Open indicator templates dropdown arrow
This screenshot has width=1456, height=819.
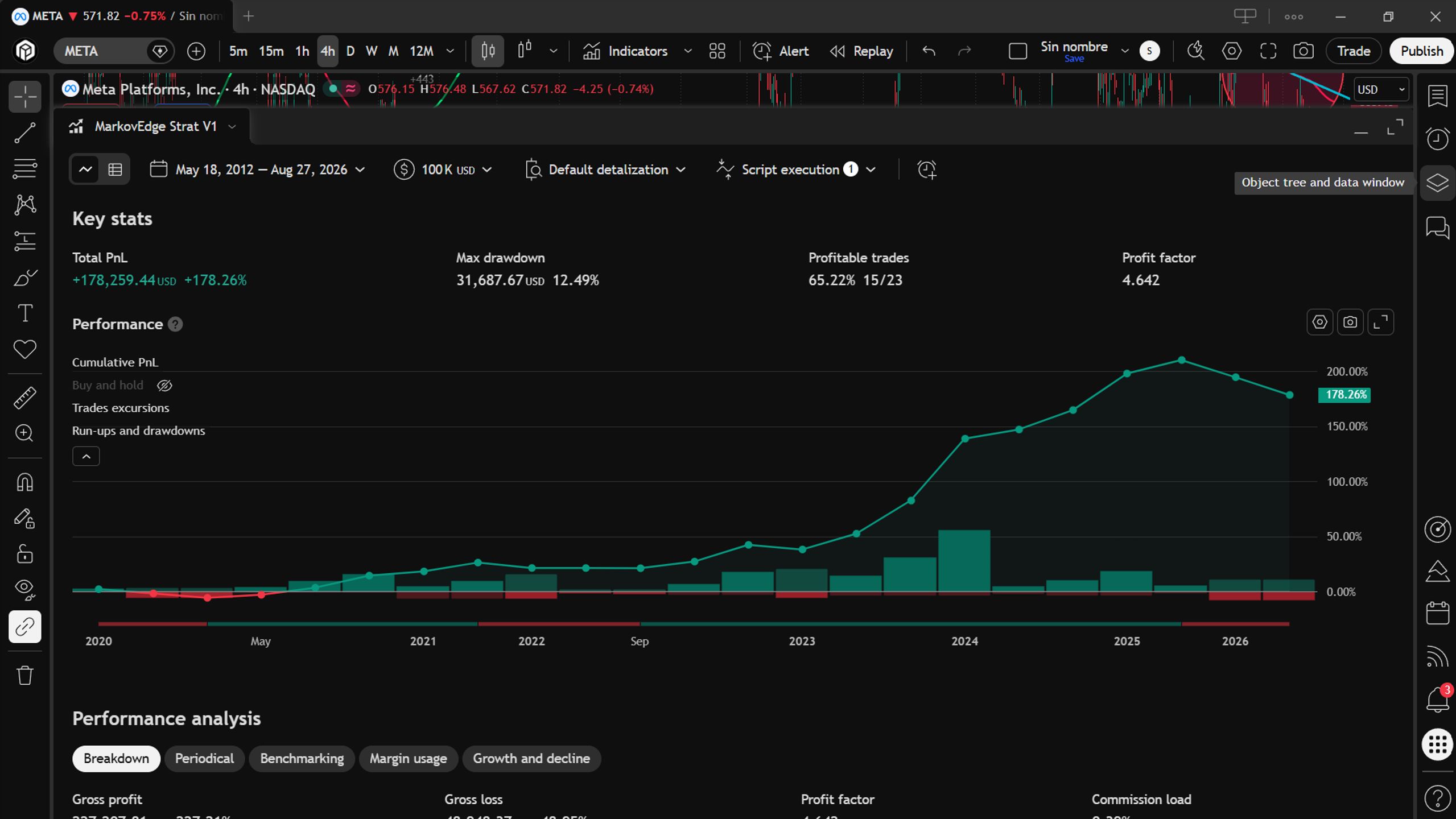(687, 51)
